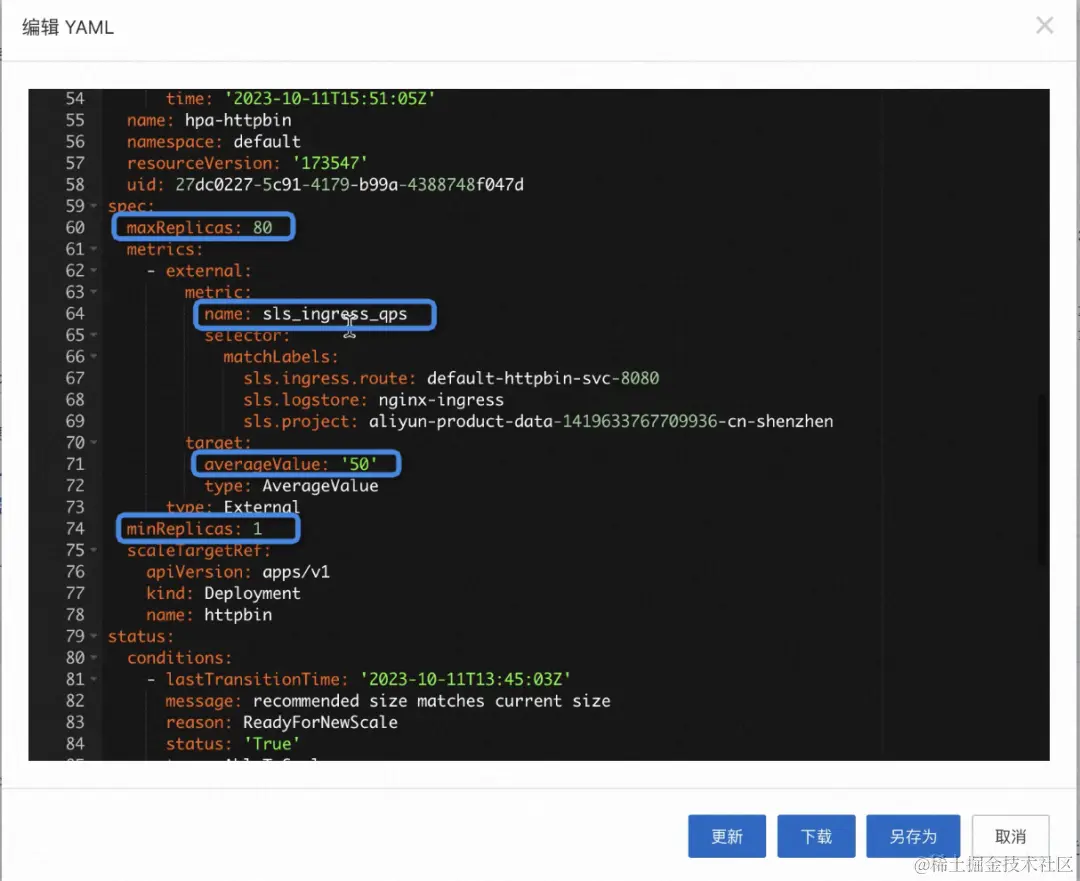
Task: Collapse the matchLabels block at line 66
Action: 94,356
